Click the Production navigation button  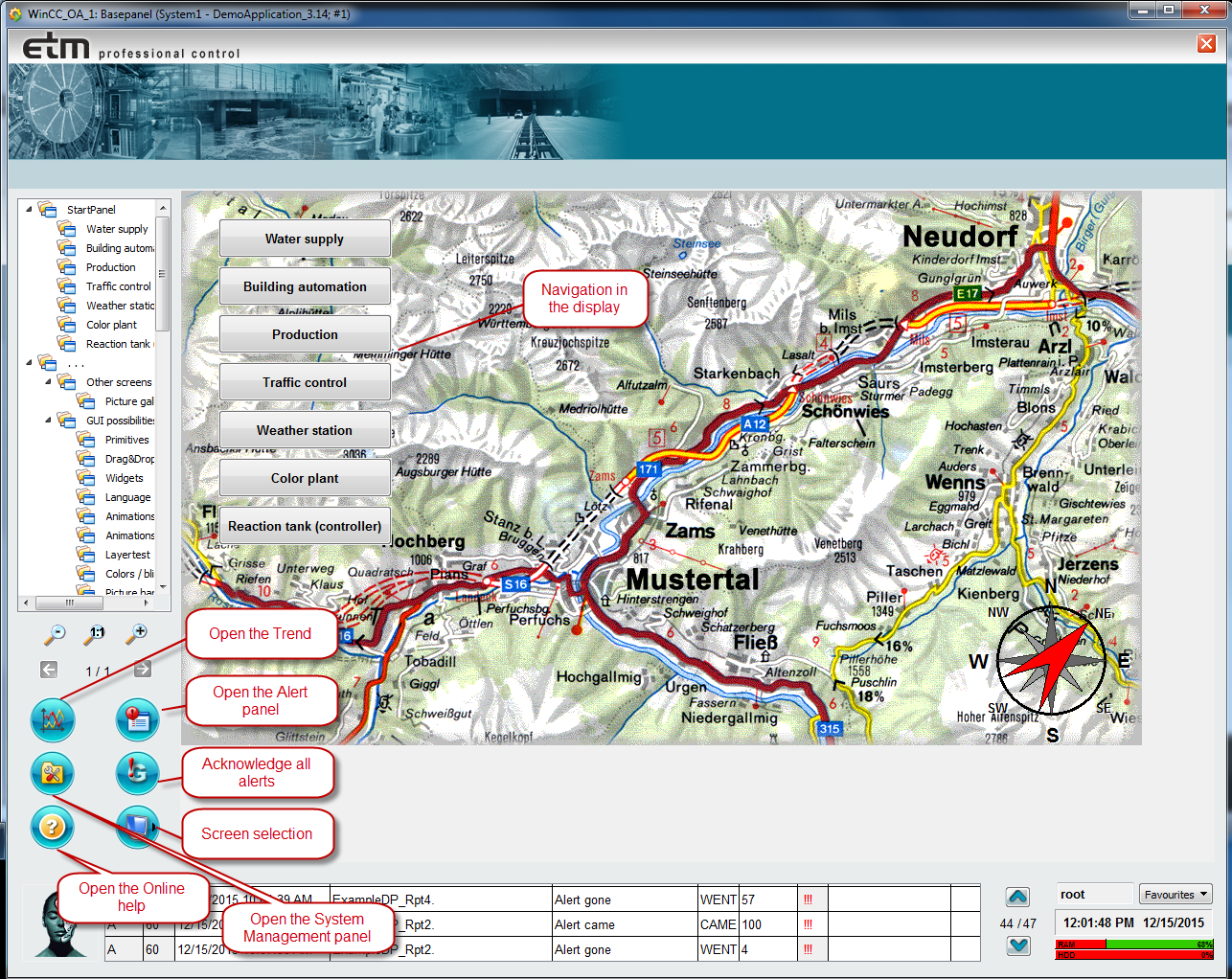coord(305,334)
